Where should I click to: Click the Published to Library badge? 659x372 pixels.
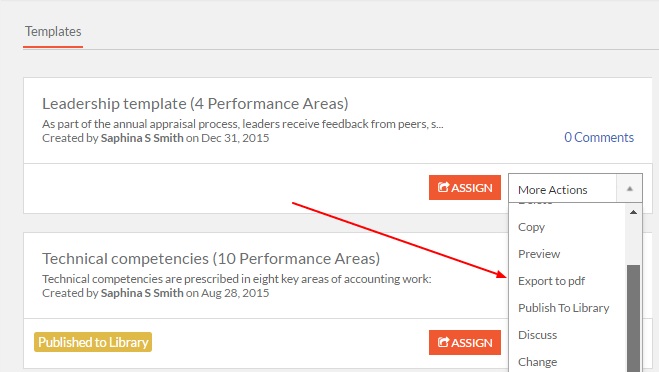tap(93, 342)
